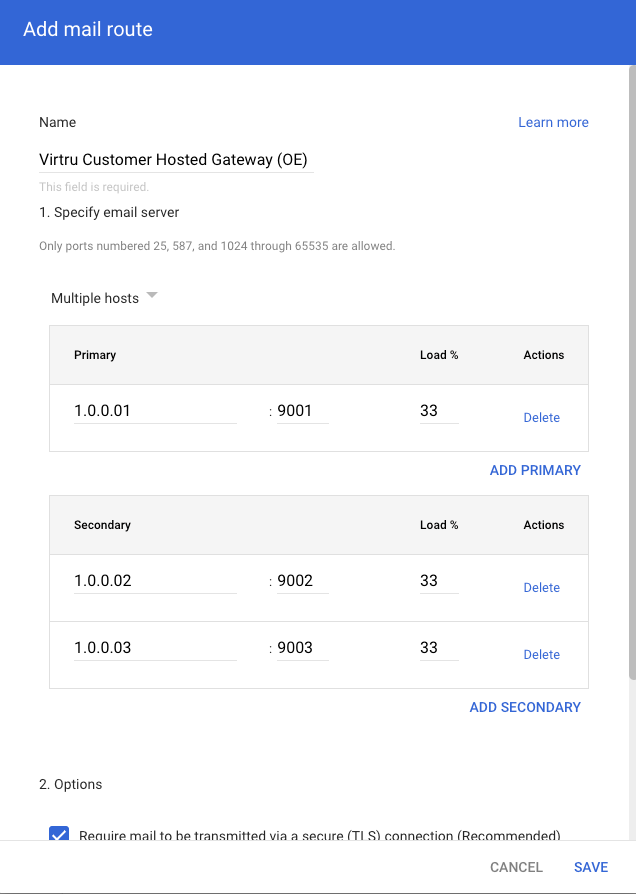Toggle the require TLS connection checkbox
Image resolution: width=636 pixels, height=894 pixels.
click(x=59, y=835)
